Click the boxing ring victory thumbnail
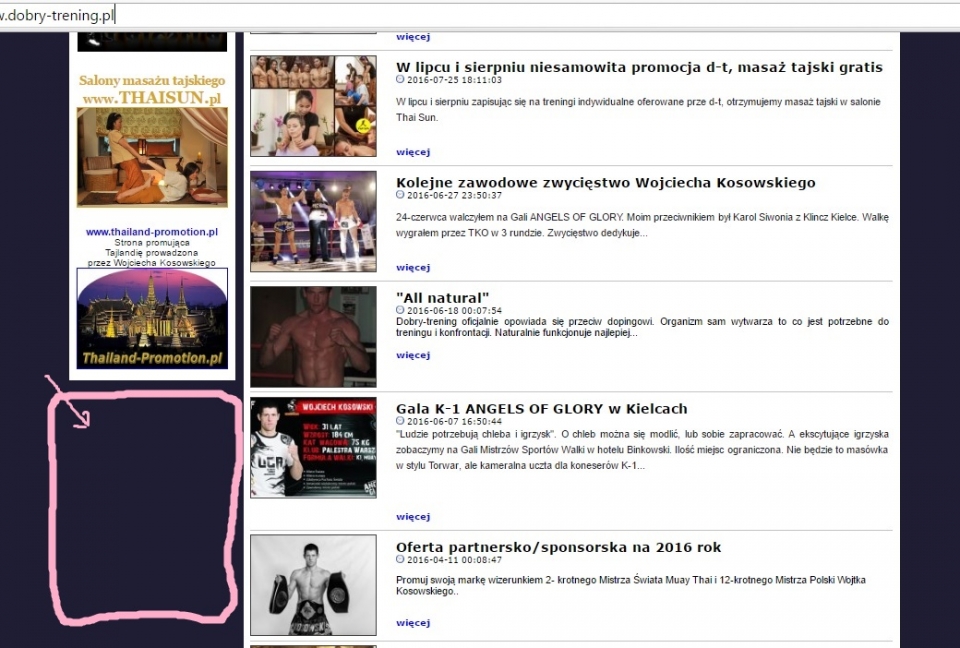Image resolution: width=960 pixels, height=648 pixels. coord(313,221)
